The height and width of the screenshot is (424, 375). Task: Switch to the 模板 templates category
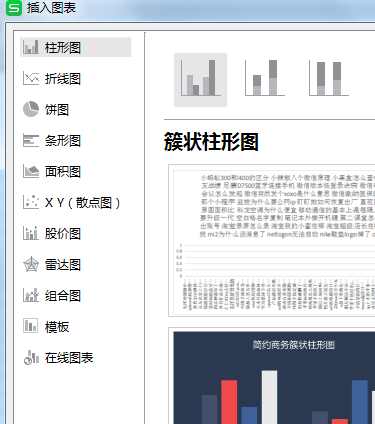[x=46, y=327]
